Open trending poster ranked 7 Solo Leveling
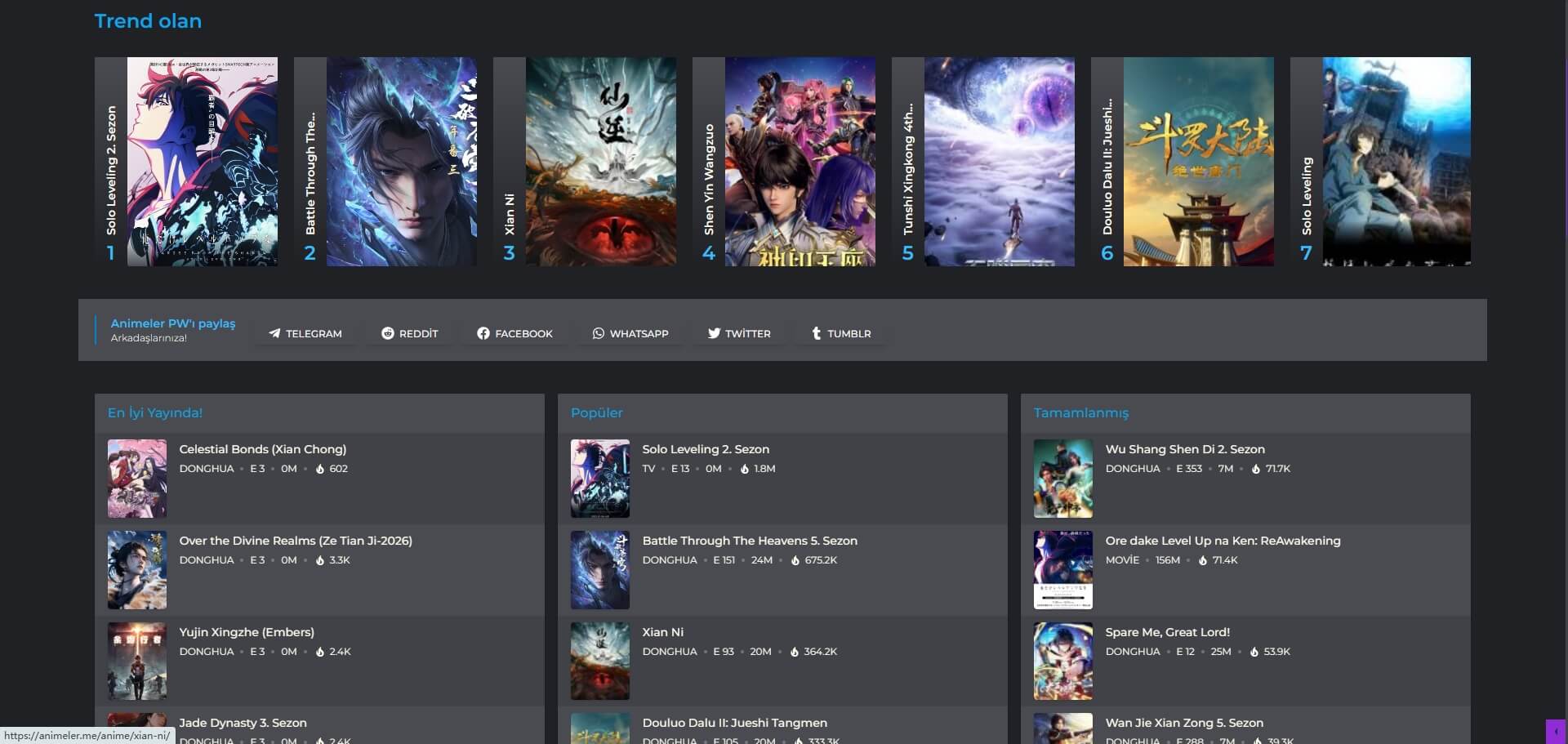The width and height of the screenshot is (1568, 744). click(1396, 162)
